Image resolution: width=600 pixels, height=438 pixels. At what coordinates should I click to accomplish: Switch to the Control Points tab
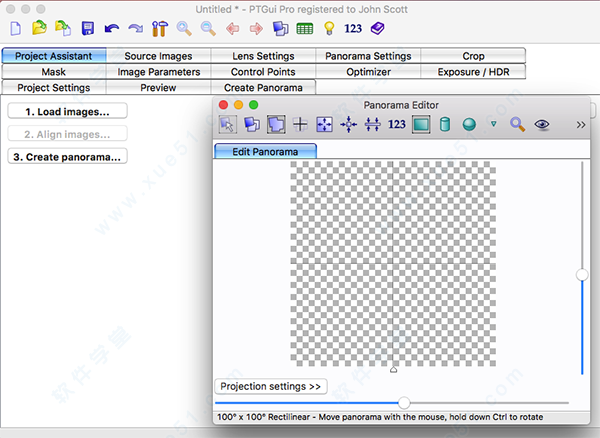click(x=262, y=72)
